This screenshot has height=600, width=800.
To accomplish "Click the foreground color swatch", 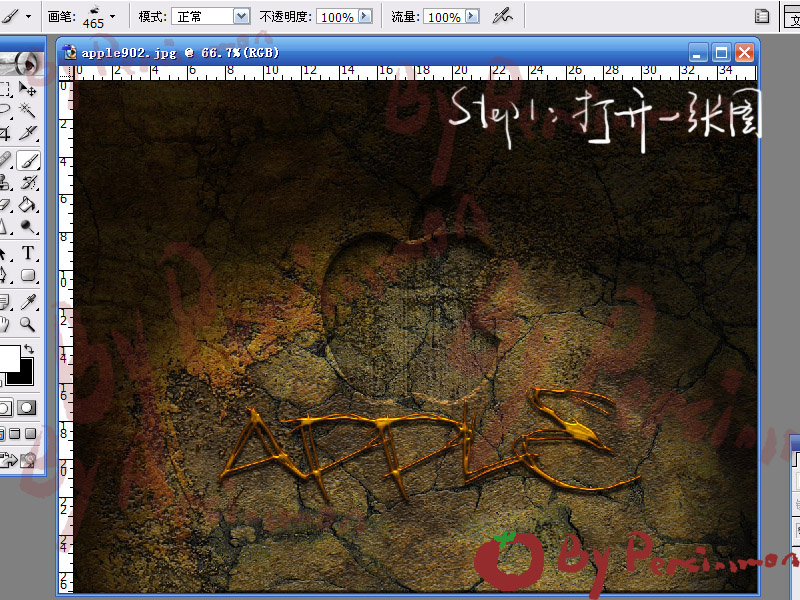I will coord(9,357).
